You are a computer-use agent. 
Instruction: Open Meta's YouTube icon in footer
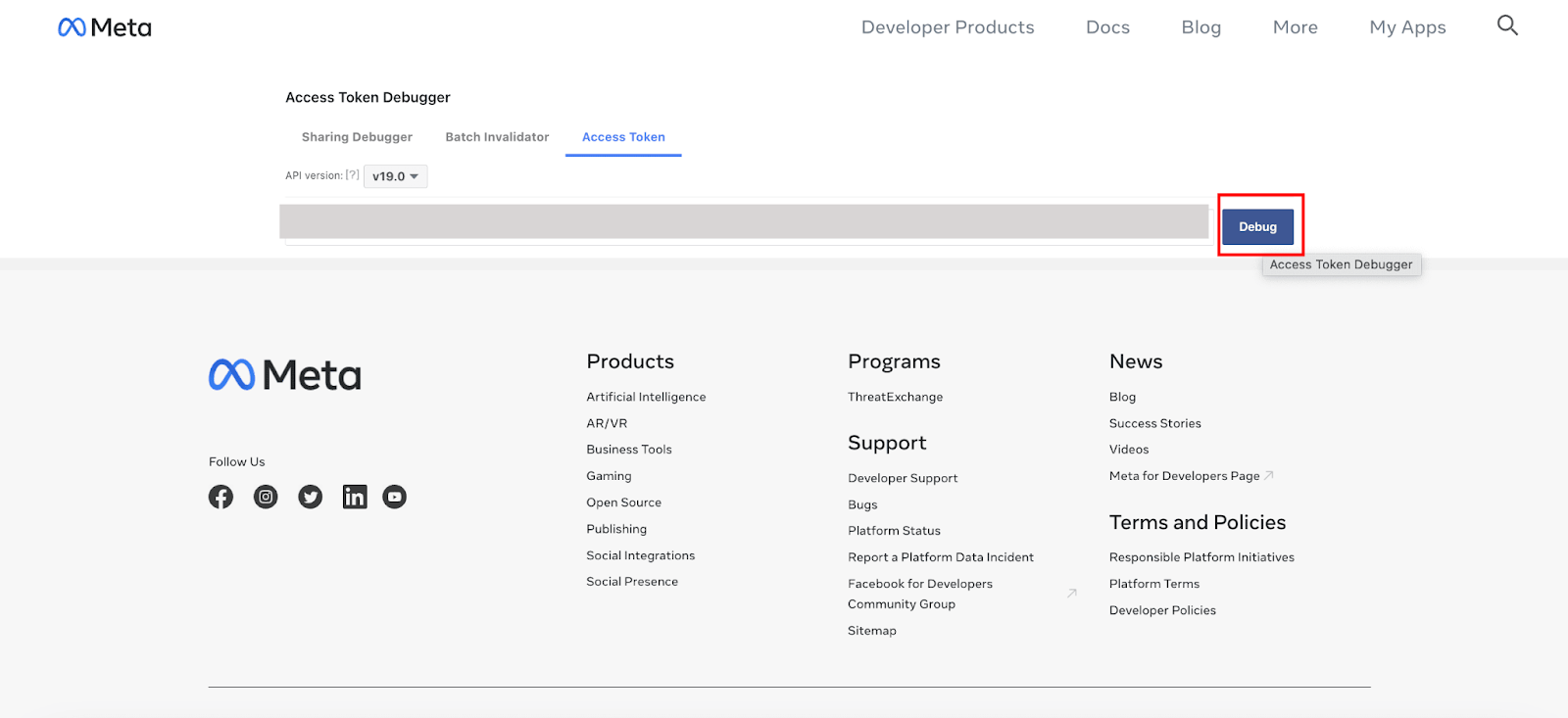tap(394, 497)
